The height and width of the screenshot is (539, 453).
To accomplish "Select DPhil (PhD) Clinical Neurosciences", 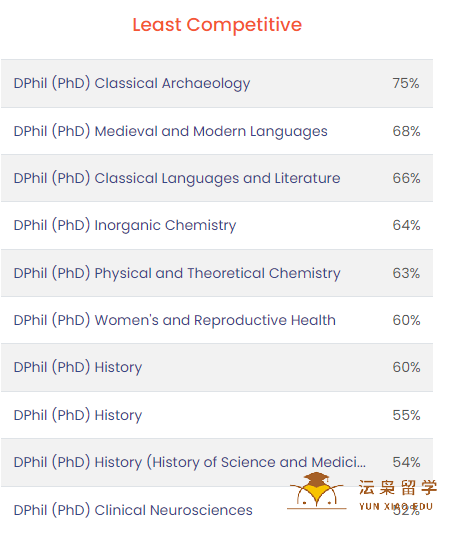I will coord(133,510).
